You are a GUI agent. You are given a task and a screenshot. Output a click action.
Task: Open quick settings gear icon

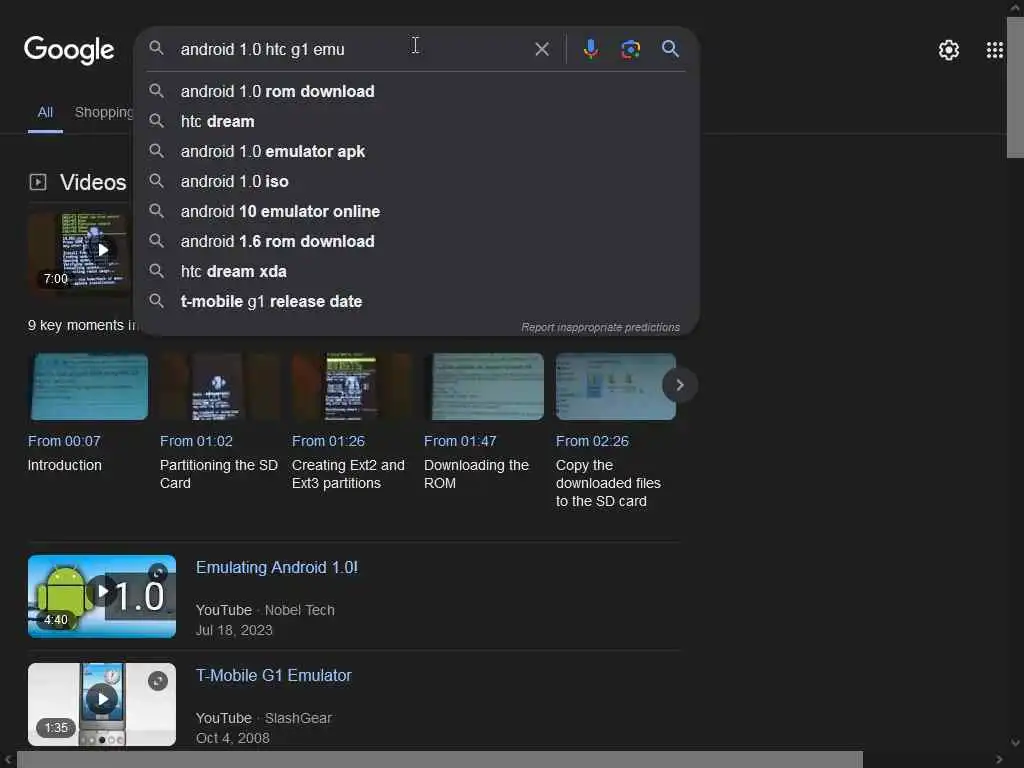point(948,50)
